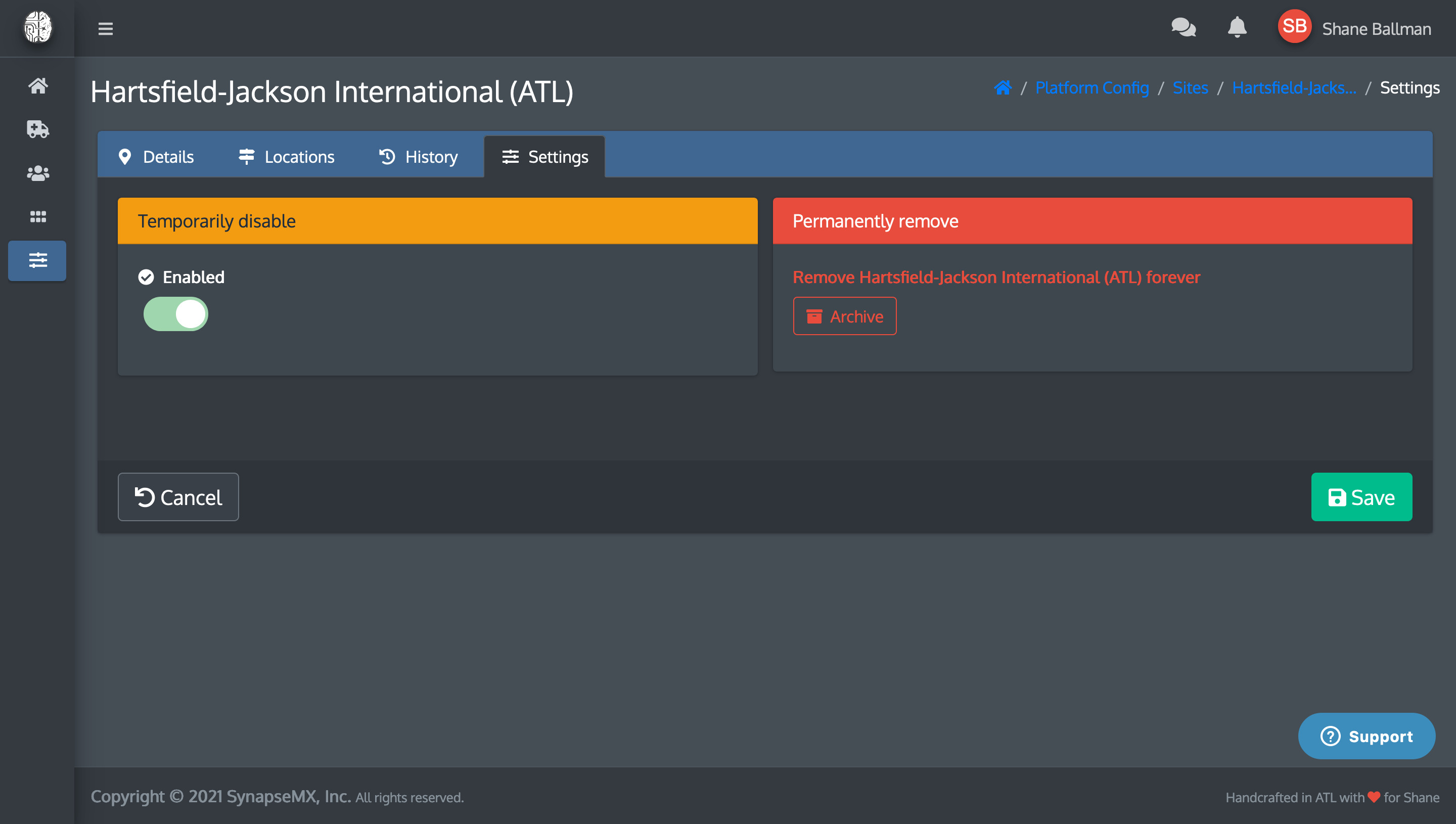Click the Cancel button
The image size is (1456, 824).
tap(178, 497)
